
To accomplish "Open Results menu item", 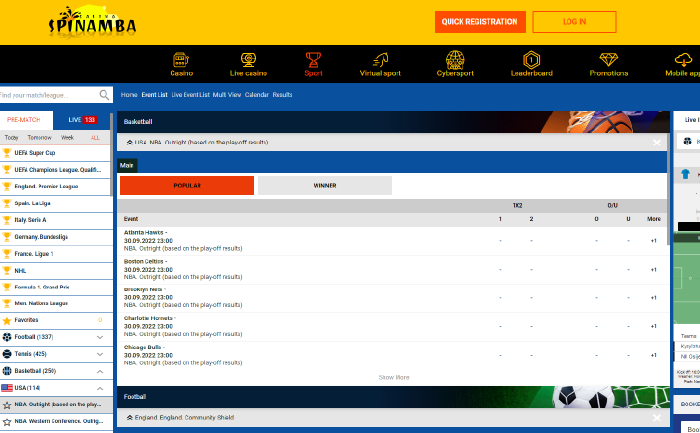I will coord(282,95).
